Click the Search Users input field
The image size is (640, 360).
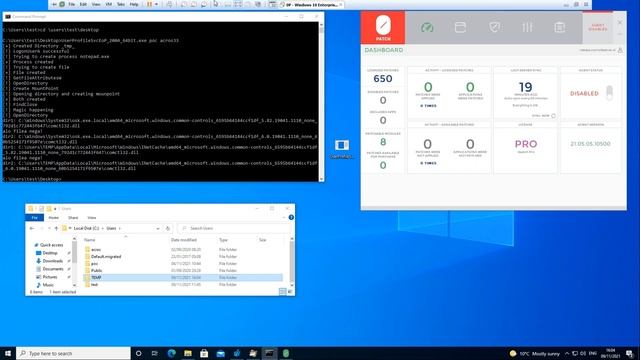tap(233, 228)
